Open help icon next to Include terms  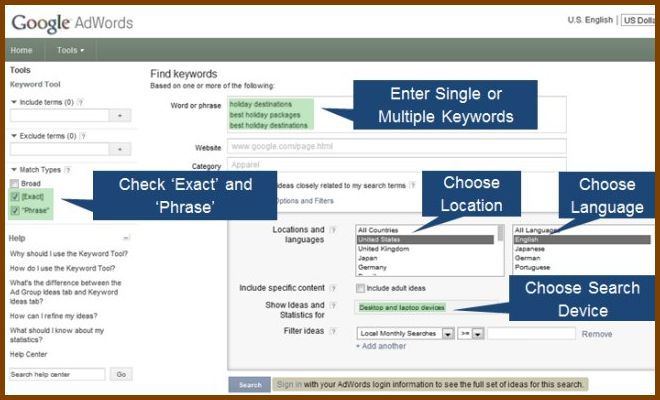pyautogui.click(x=81, y=102)
